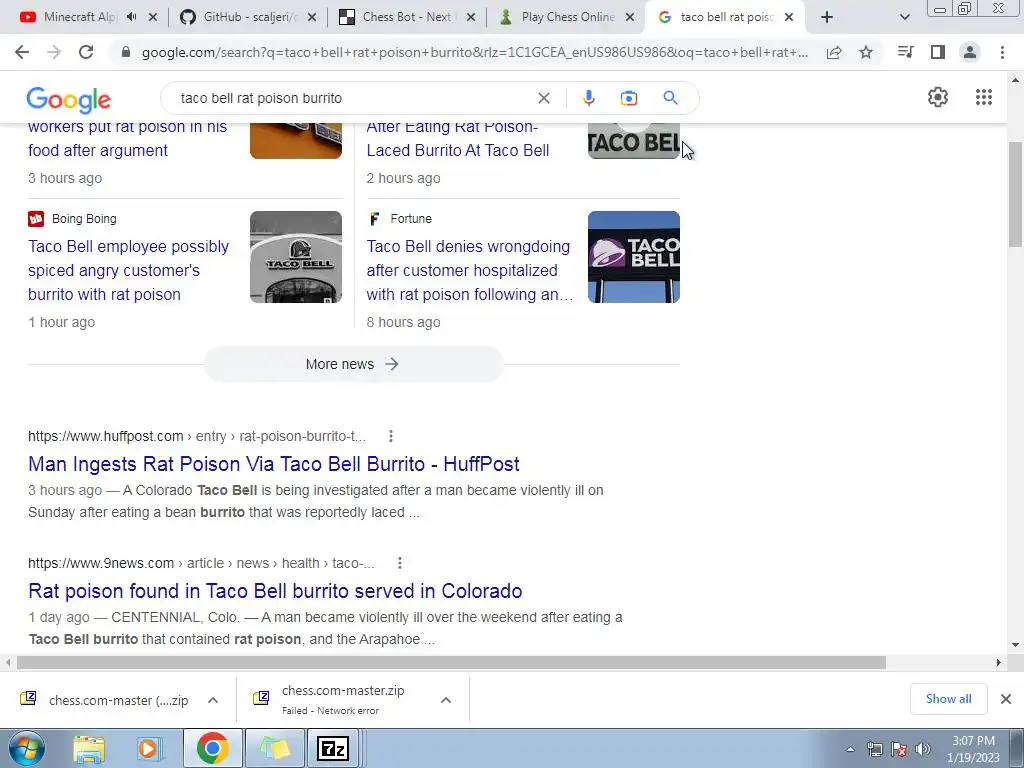
Task: Open Chrome taskbar icon
Action: pos(212,748)
